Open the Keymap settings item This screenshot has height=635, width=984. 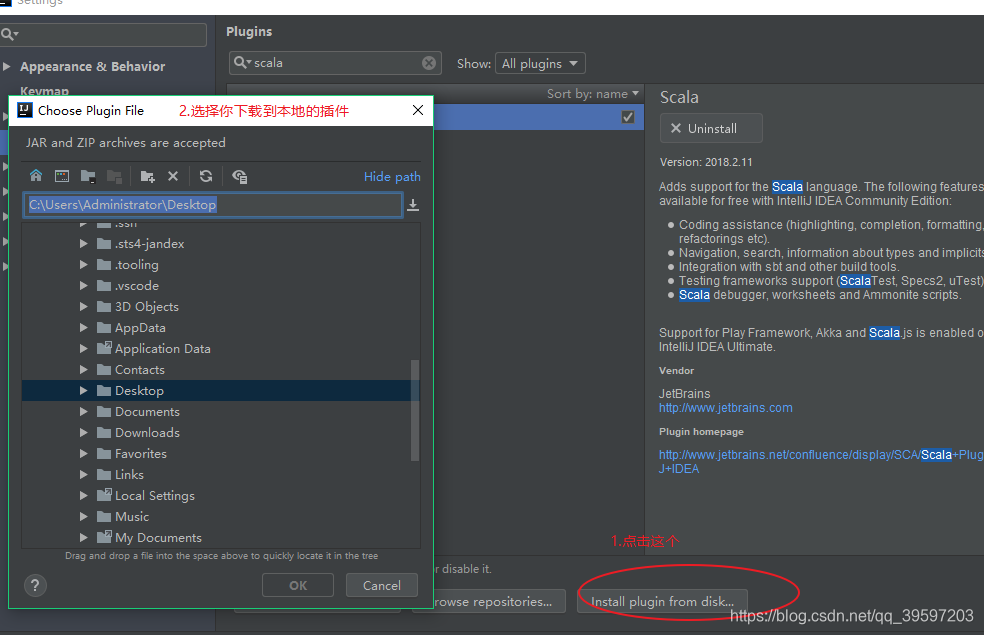pos(45,91)
